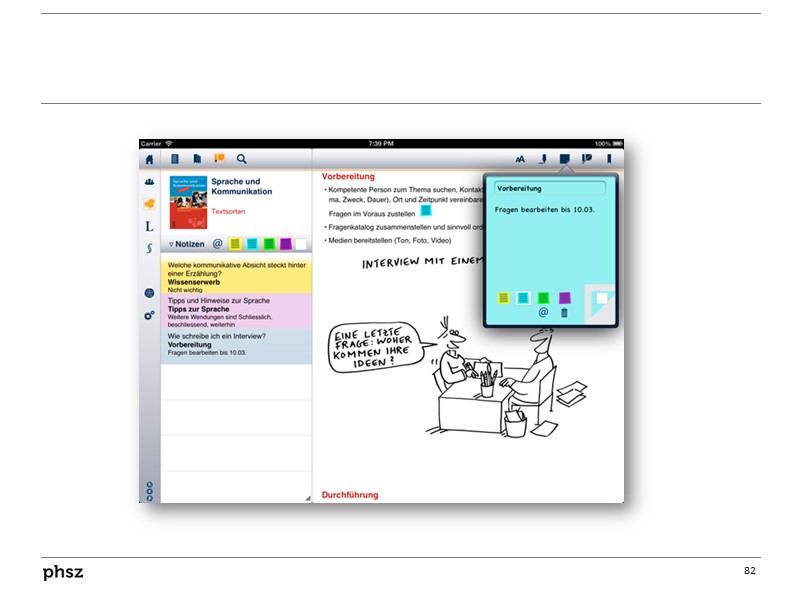Expand the three-dot menu at sidebar bottom
800x600 pixels.
coord(149,491)
